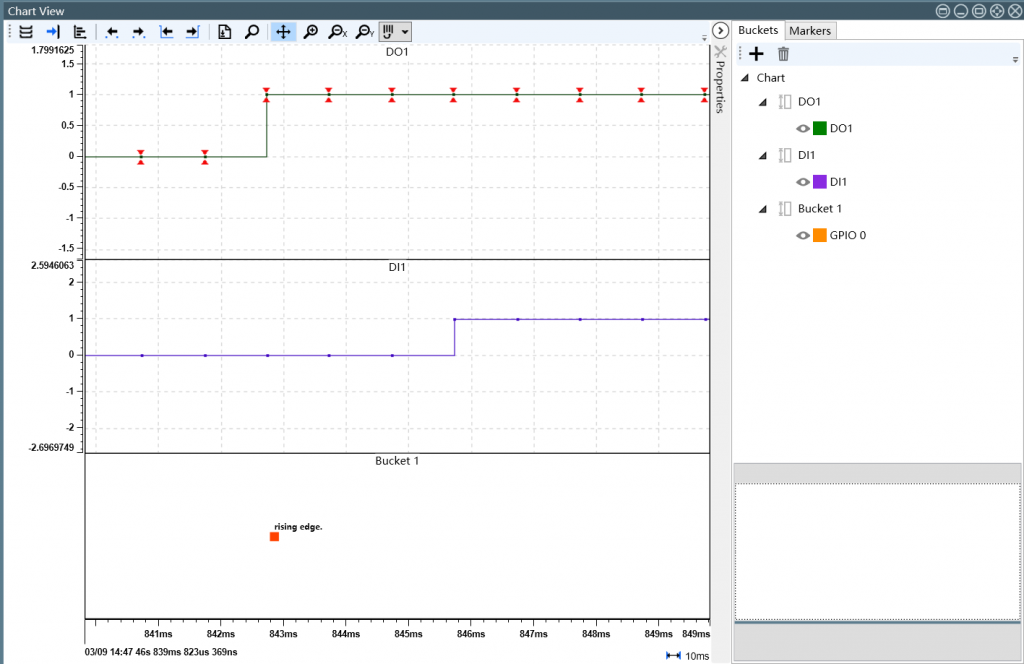Collapse the Chart tree node

(x=744, y=78)
